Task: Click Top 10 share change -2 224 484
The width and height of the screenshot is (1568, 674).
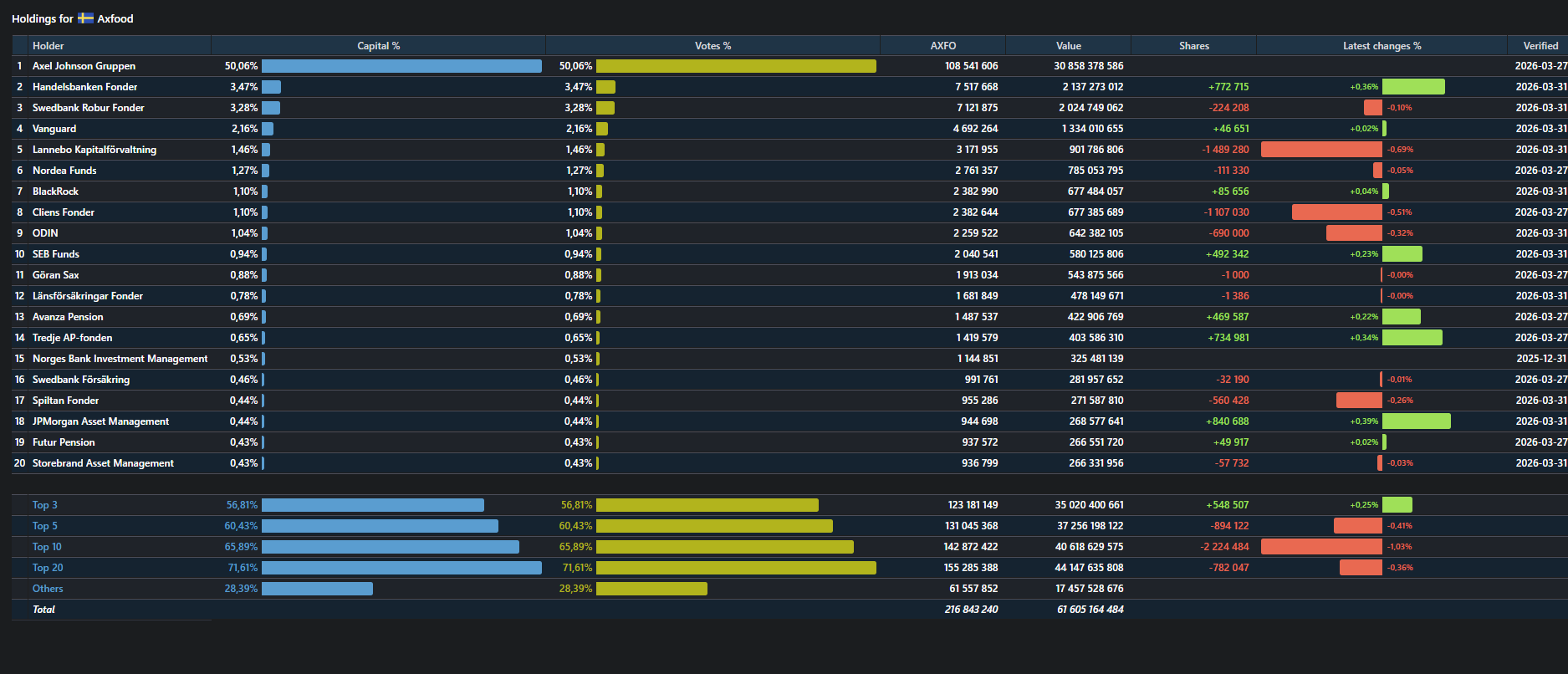Action: pos(1224,547)
